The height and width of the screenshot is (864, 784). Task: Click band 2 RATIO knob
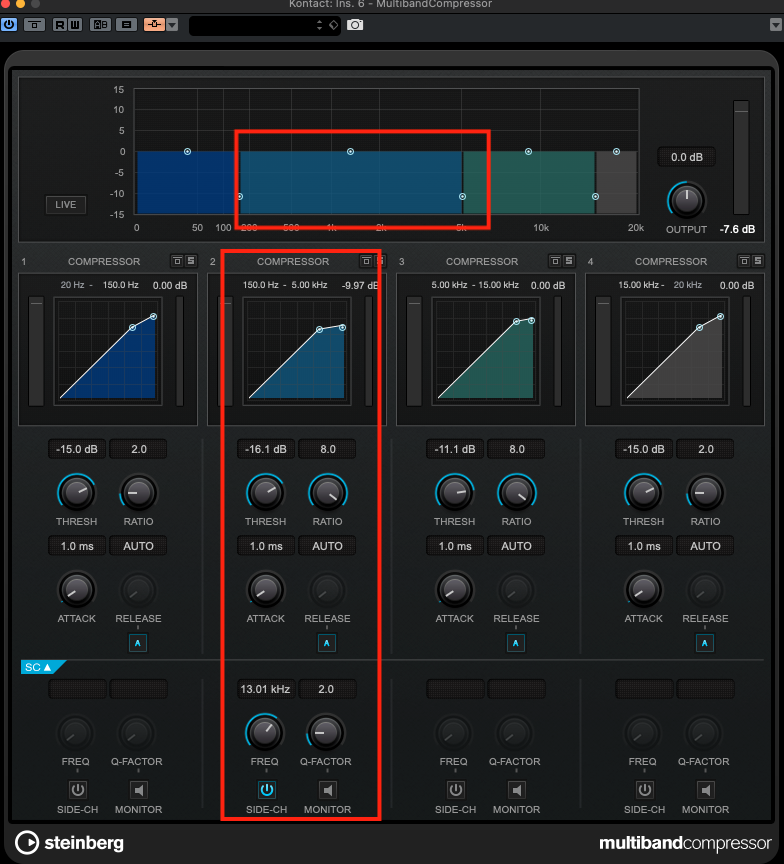pos(328,493)
